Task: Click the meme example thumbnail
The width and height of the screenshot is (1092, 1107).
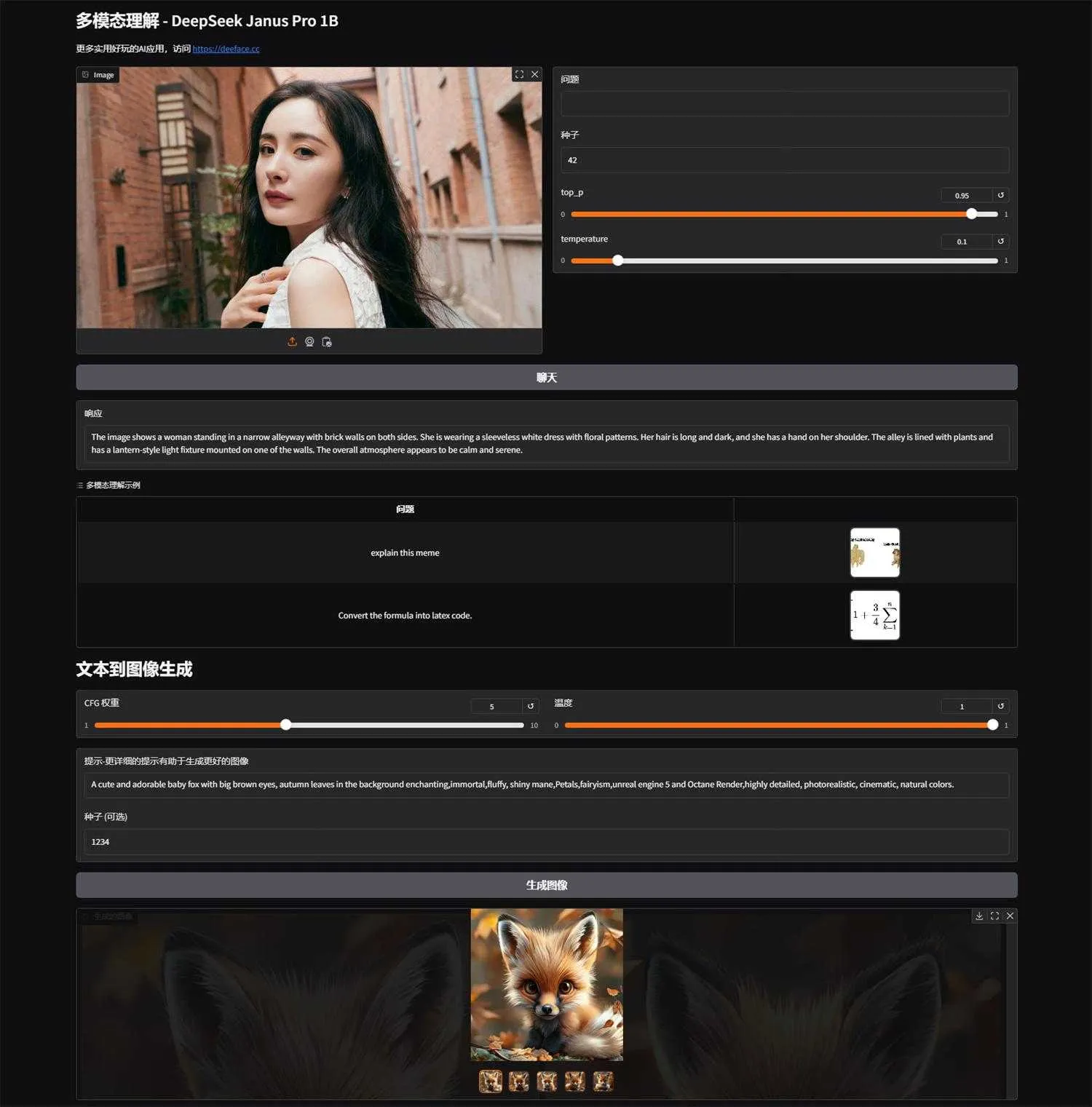Action: (875, 552)
